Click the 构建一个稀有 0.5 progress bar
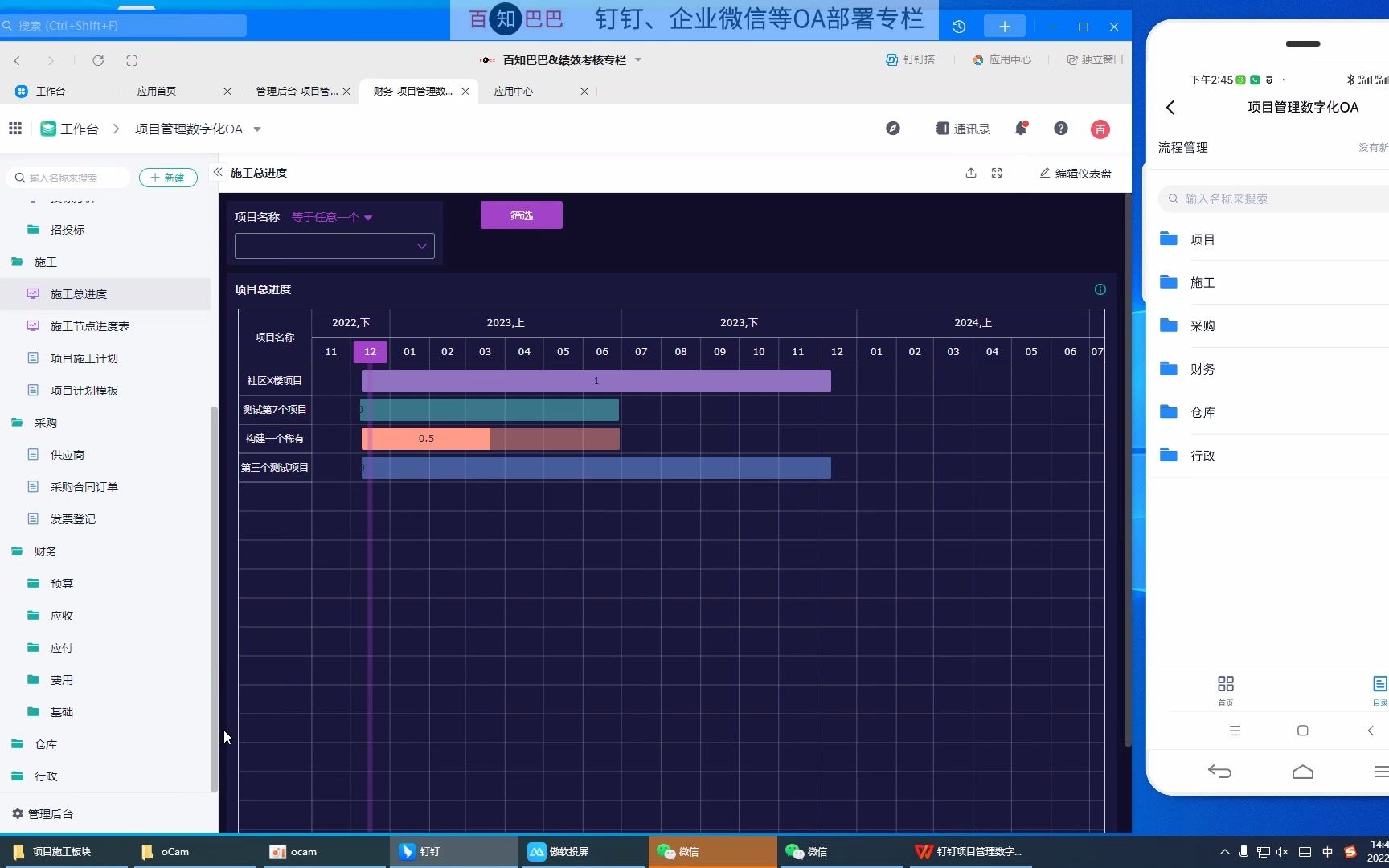 [x=490, y=439]
